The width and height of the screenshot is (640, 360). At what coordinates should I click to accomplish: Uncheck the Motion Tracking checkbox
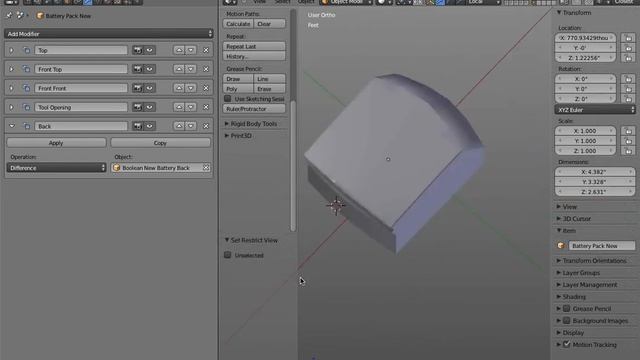point(567,344)
